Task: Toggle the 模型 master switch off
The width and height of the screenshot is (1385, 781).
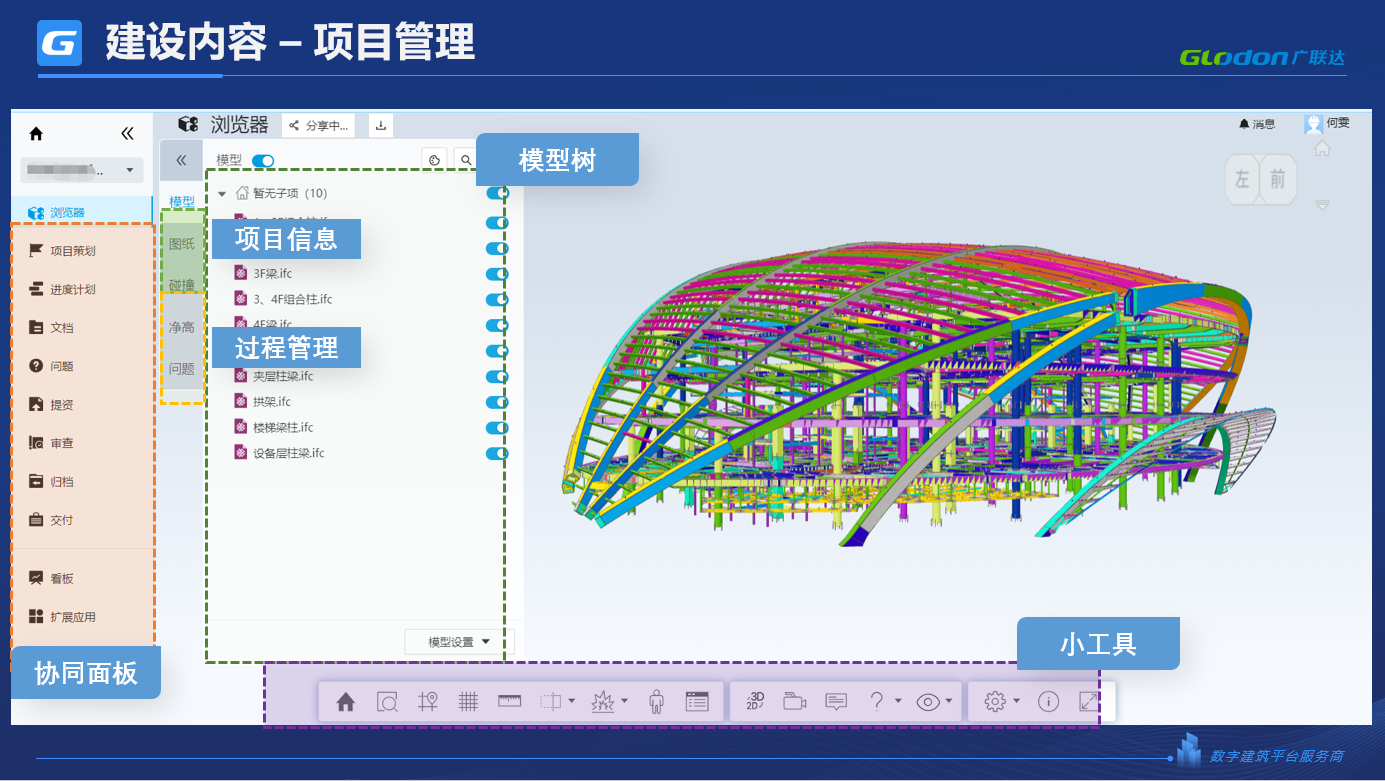Action: click(x=263, y=160)
